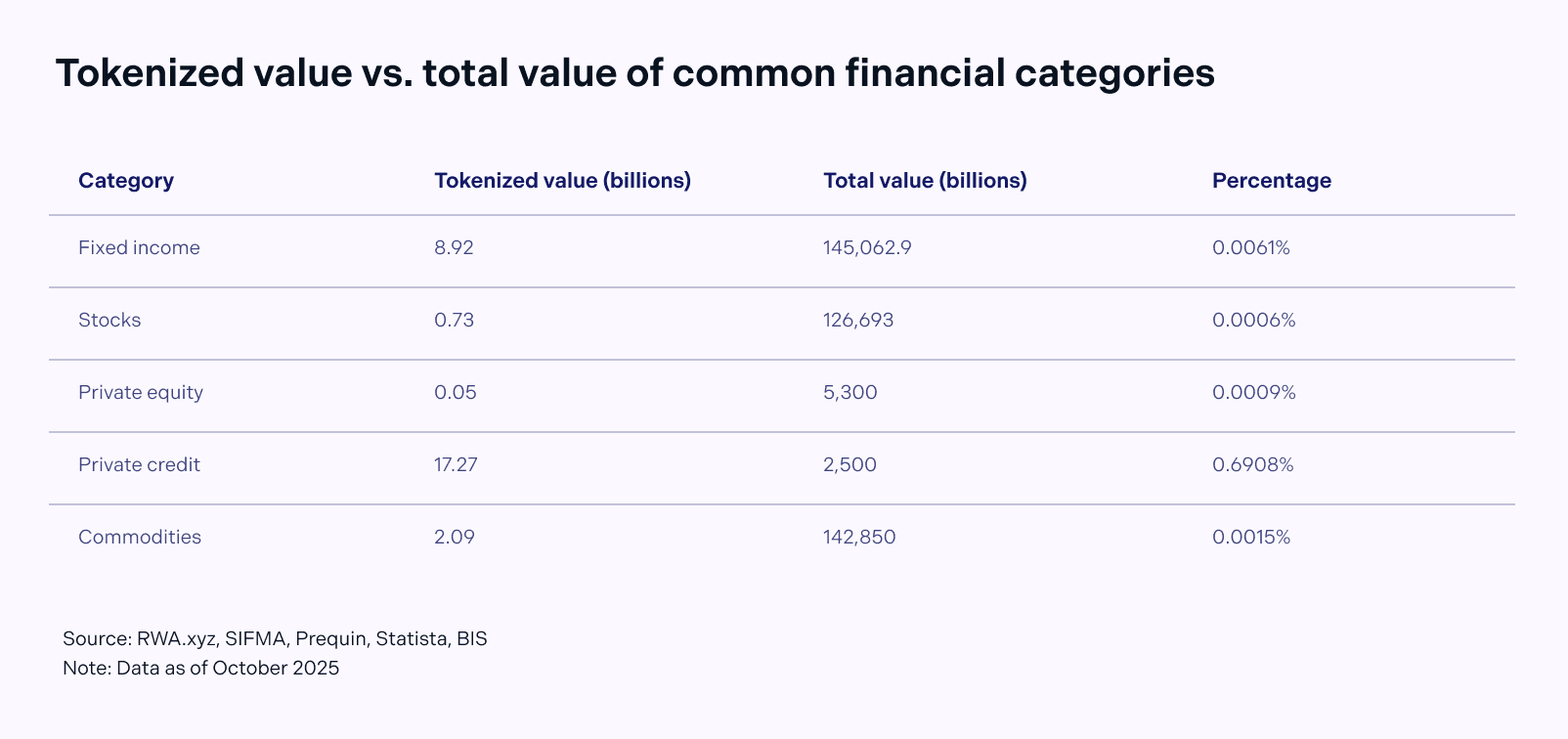Select the 8.92 tokenized value cell
Viewport: 1568px width, 739px height.
454,248
